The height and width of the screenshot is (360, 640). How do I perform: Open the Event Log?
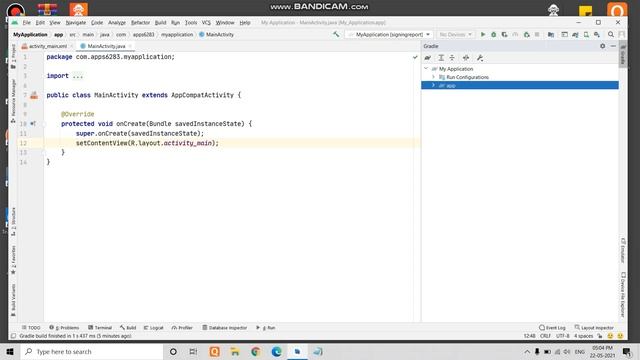[x=552, y=328]
